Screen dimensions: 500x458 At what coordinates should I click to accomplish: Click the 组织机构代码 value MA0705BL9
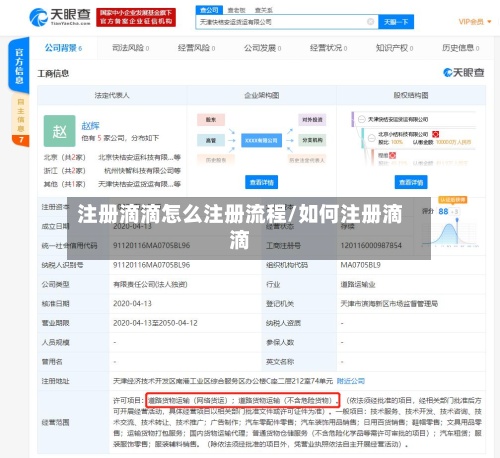tap(360, 265)
